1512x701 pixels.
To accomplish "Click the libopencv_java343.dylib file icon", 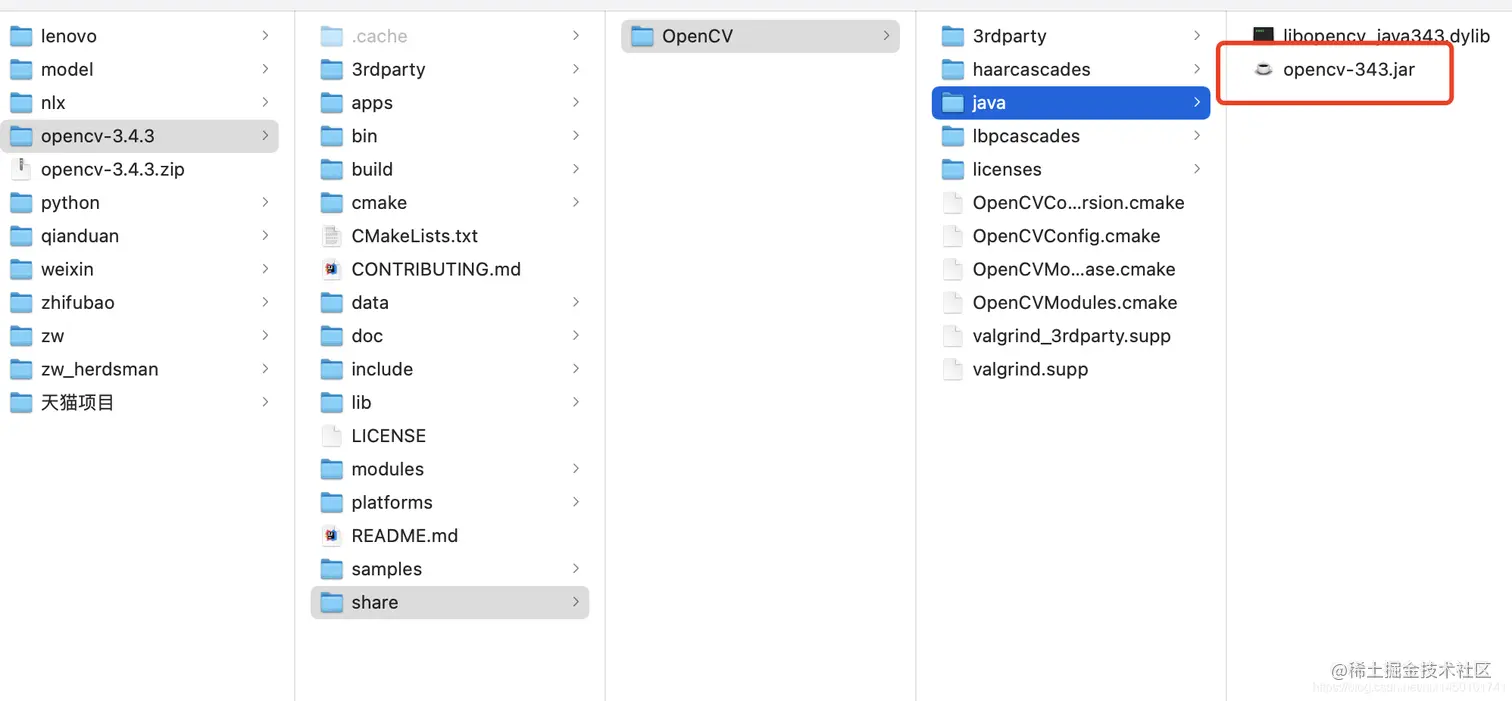I will click(1264, 36).
